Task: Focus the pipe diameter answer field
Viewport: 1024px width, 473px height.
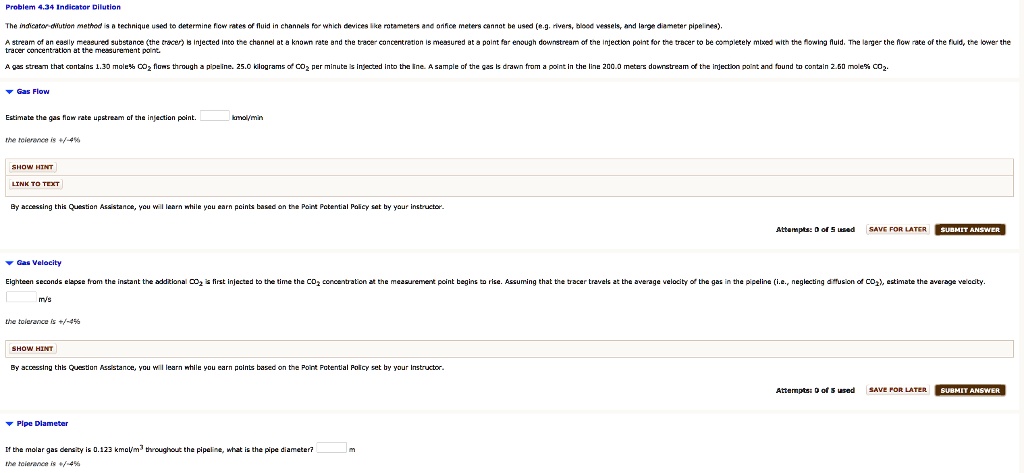Action: coord(332,448)
